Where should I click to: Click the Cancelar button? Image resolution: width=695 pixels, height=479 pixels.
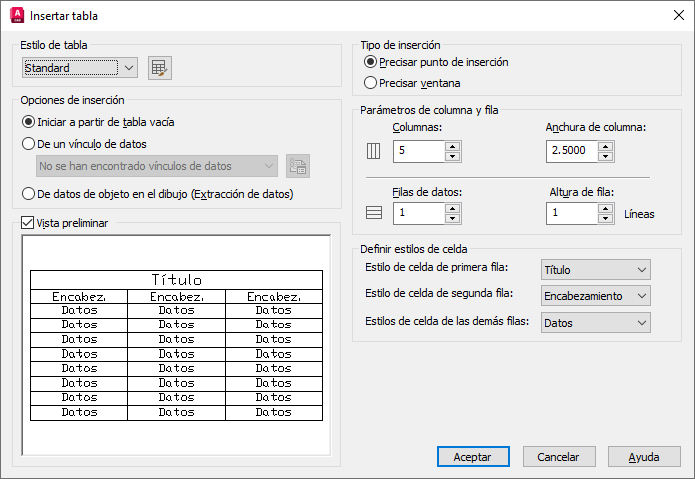[x=559, y=456]
